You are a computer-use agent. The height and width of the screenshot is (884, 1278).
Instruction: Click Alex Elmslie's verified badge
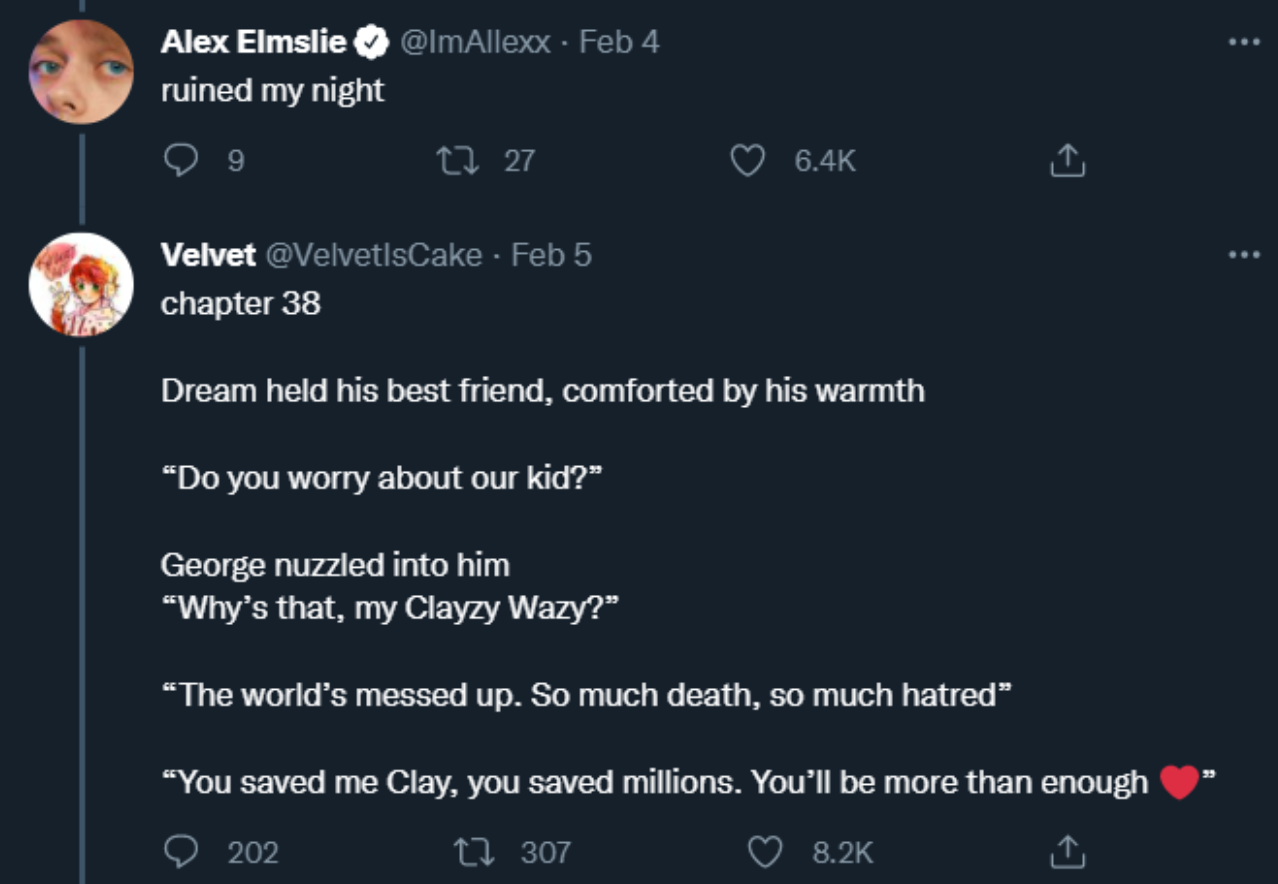click(x=373, y=42)
